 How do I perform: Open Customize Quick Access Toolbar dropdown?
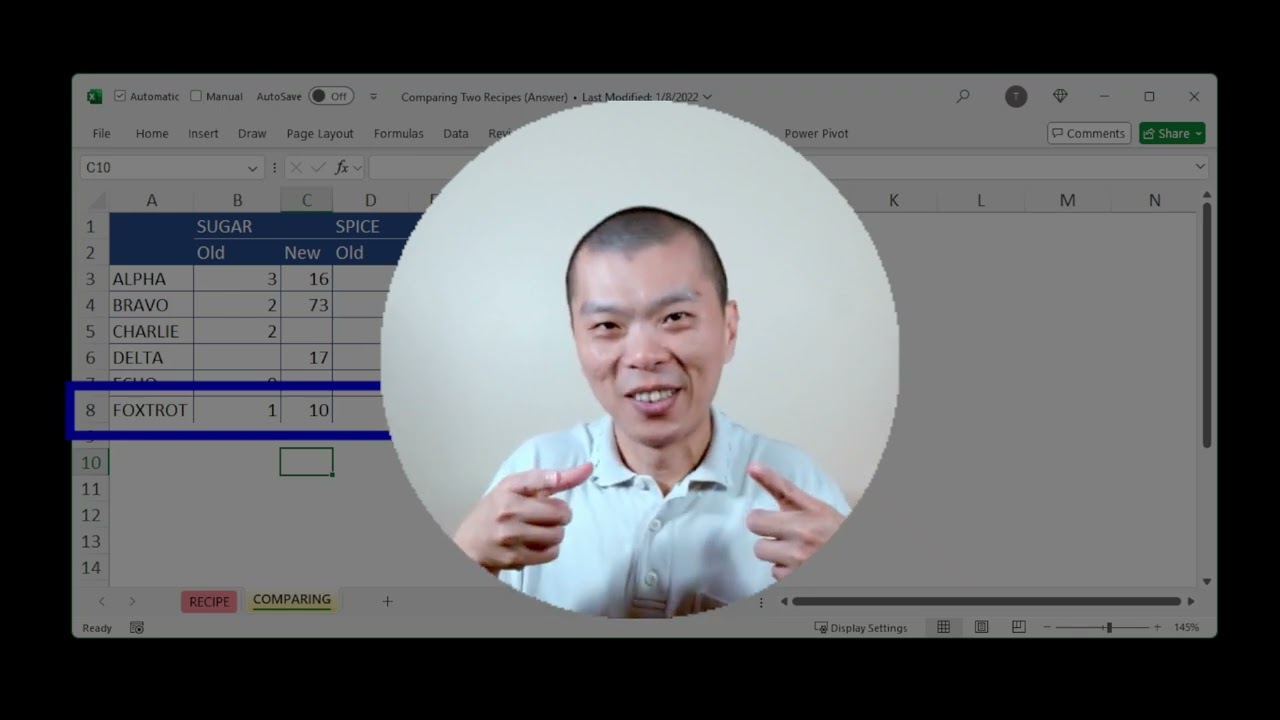(x=373, y=97)
